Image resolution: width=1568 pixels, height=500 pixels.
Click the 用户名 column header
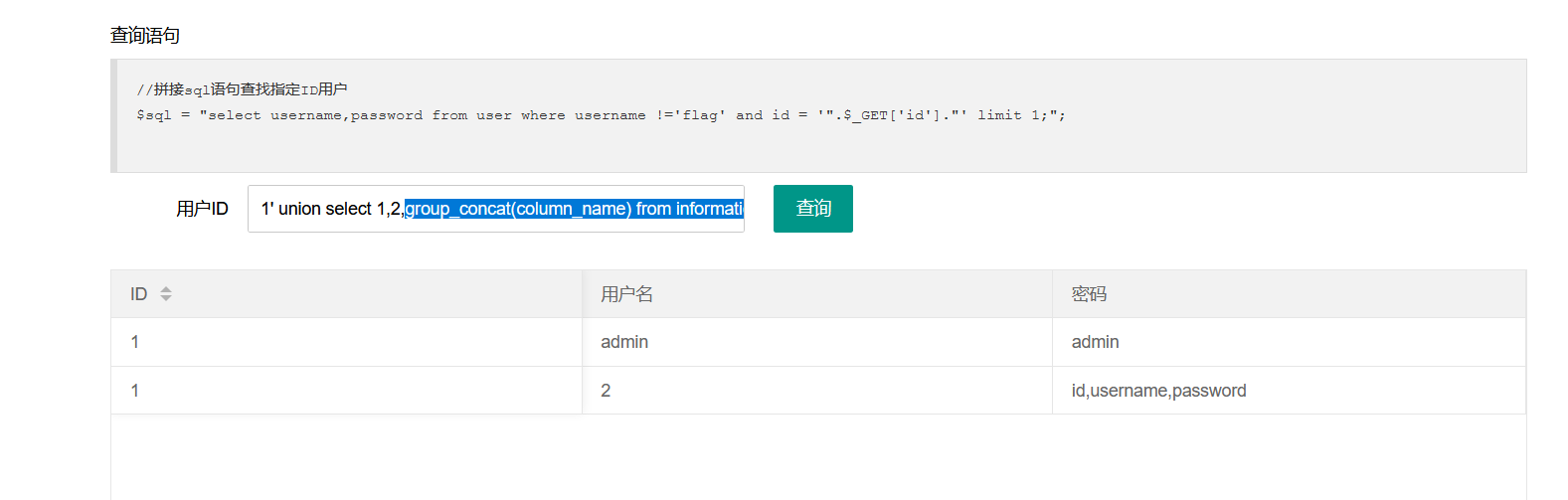coord(816,294)
